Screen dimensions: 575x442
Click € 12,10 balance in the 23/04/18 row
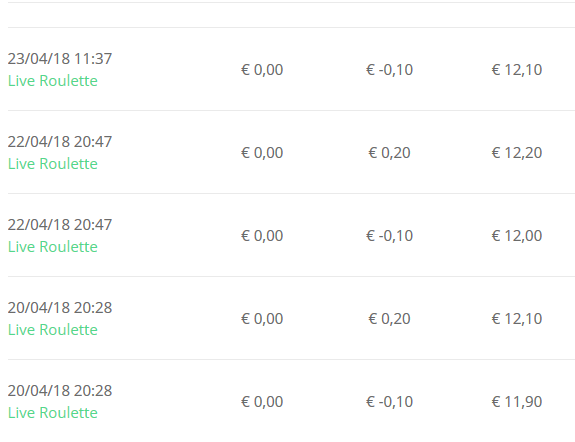click(x=517, y=70)
